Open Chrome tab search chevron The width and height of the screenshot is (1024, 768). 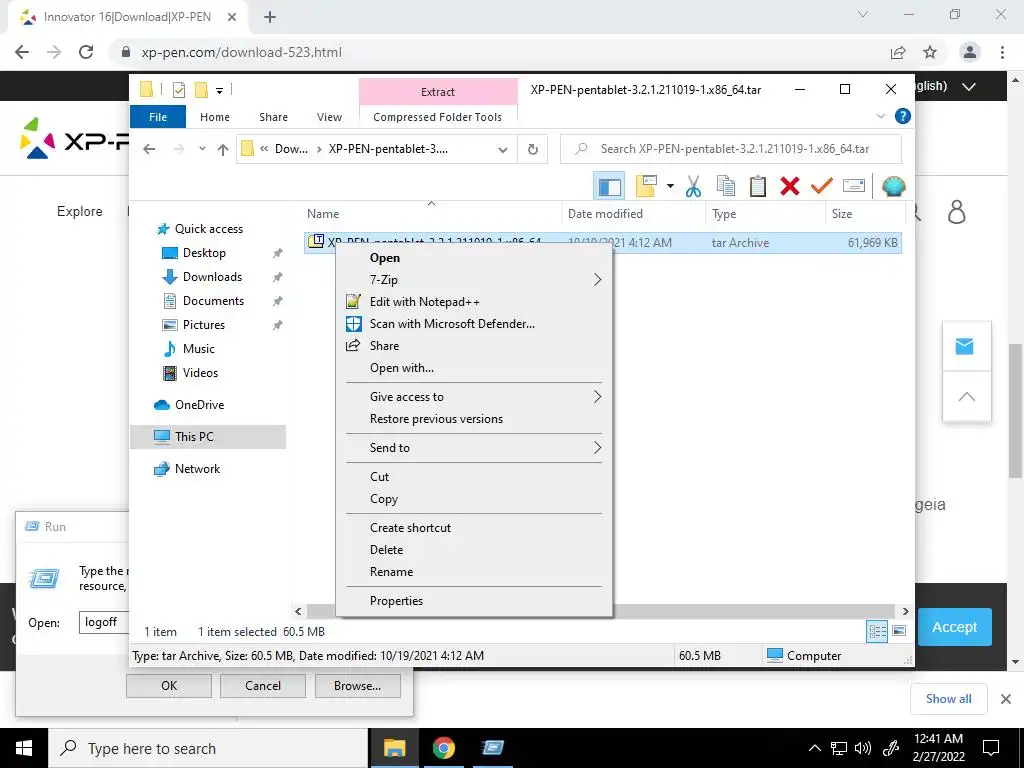863,14
